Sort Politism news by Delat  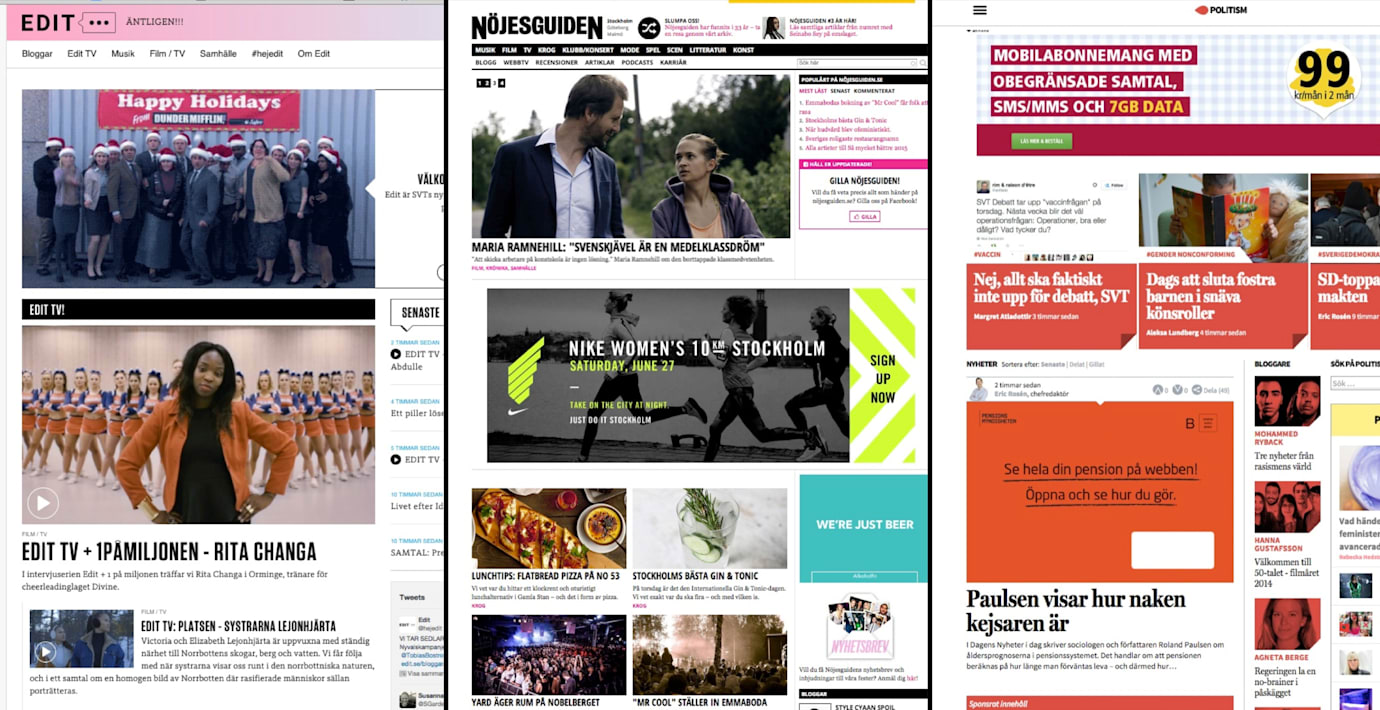[x=1077, y=364]
